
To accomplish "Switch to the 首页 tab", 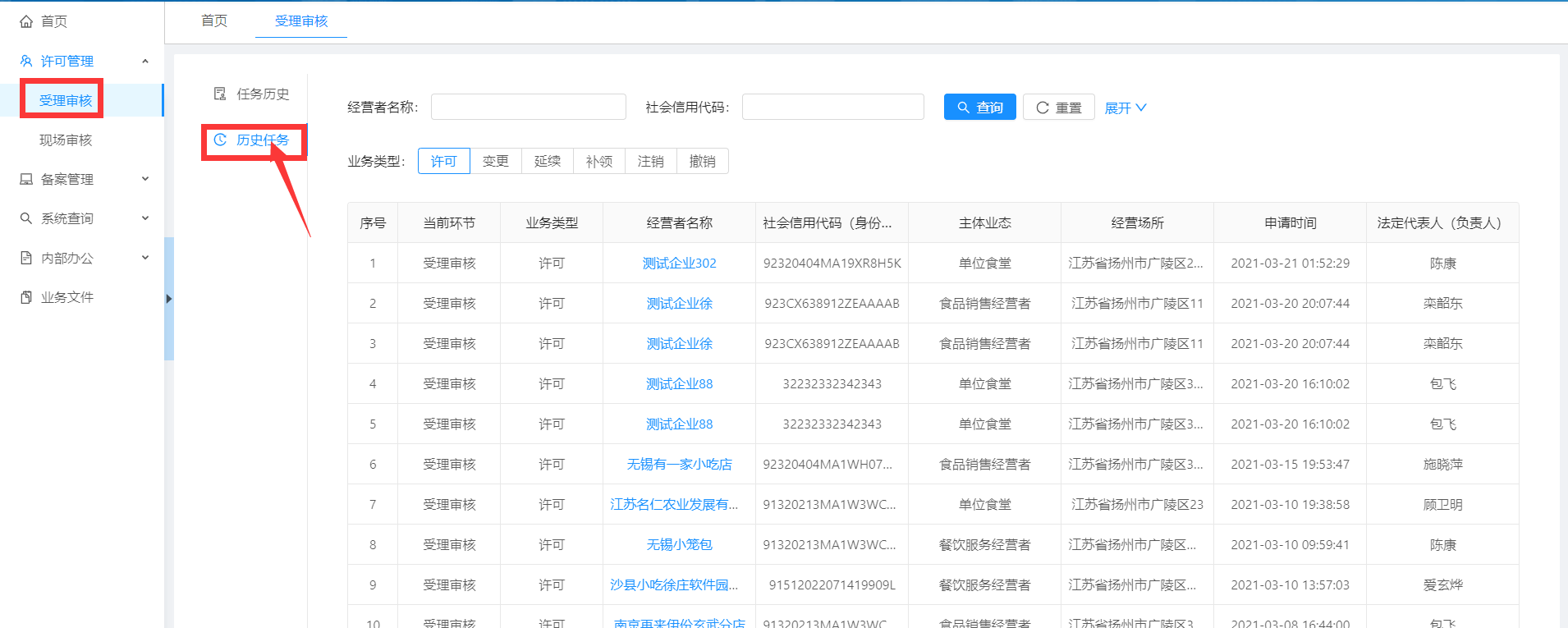I will coord(214,21).
